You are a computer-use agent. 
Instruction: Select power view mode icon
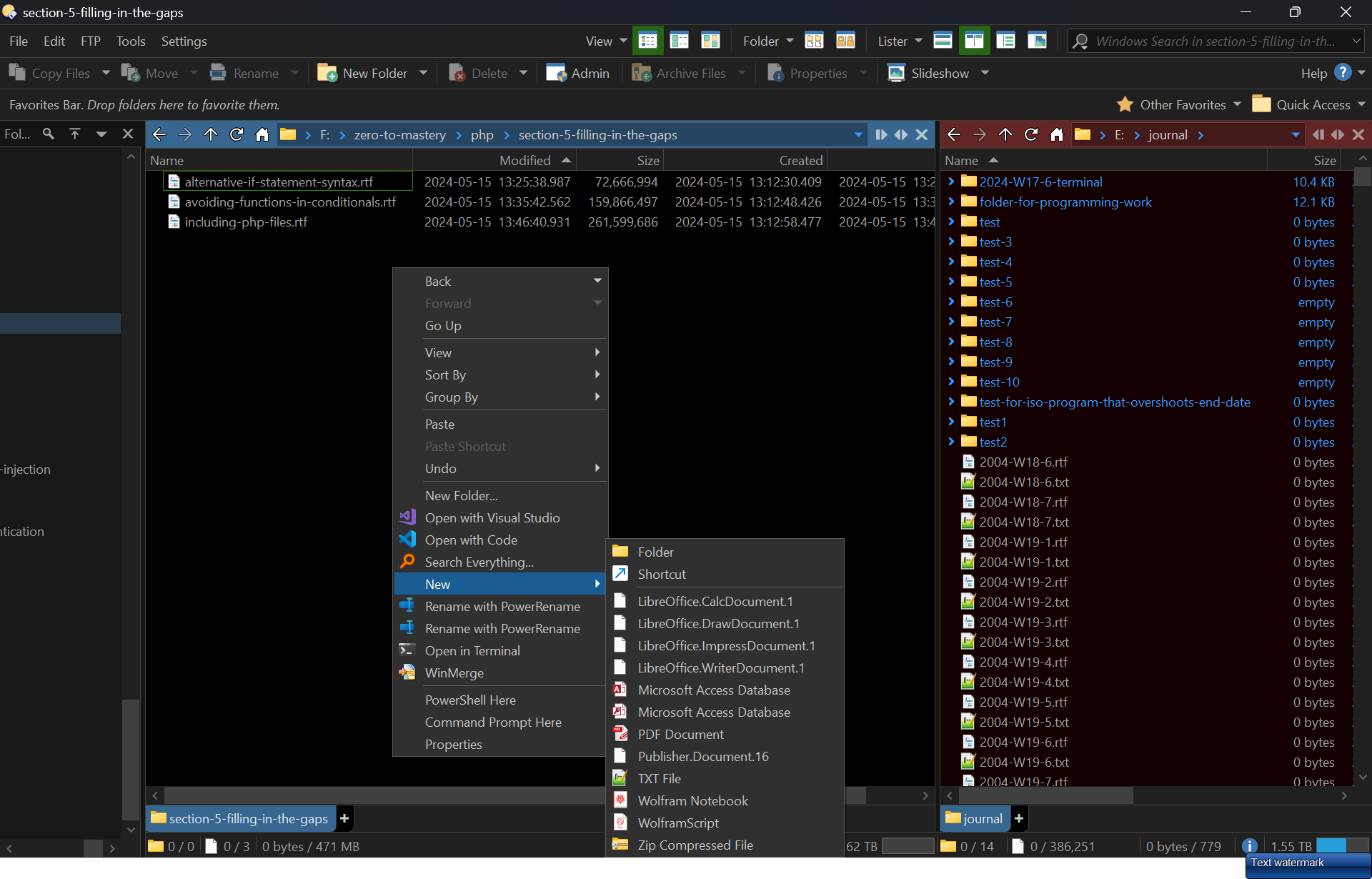[680, 41]
